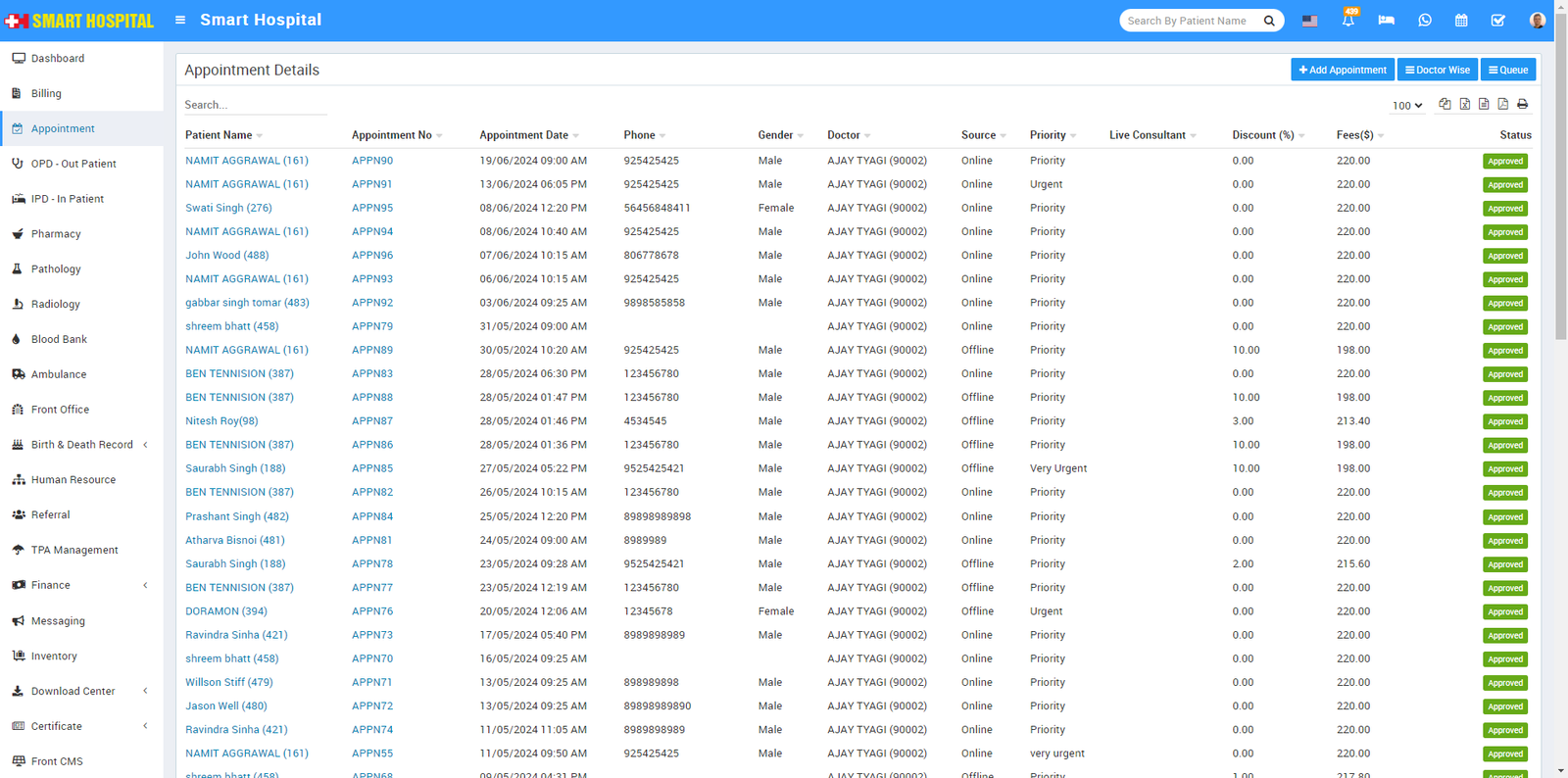Open the Doctor Wise view
This screenshot has height=778, width=1568.
1437,70
